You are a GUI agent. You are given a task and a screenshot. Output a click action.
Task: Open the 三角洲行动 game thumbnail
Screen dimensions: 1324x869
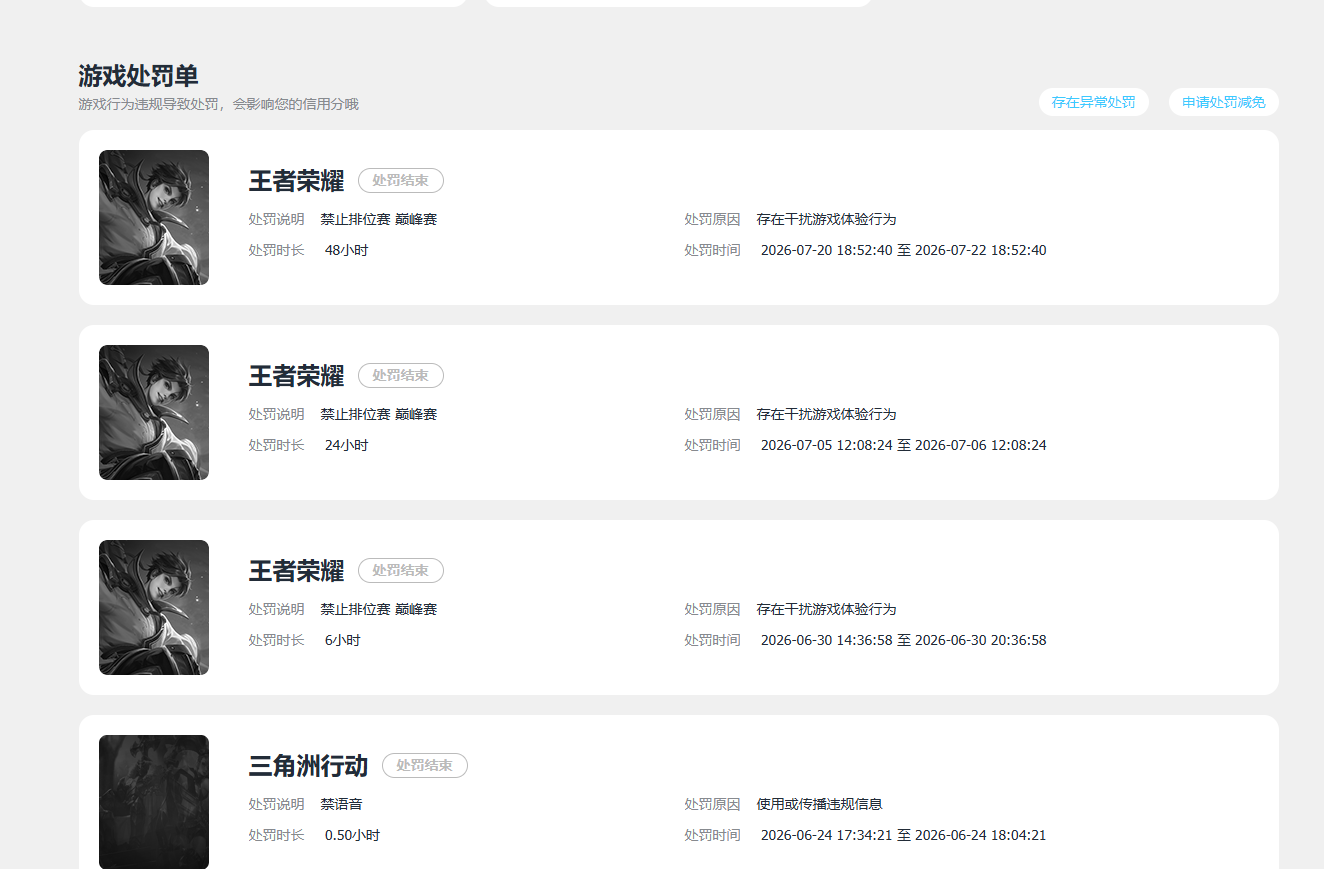pos(154,802)
